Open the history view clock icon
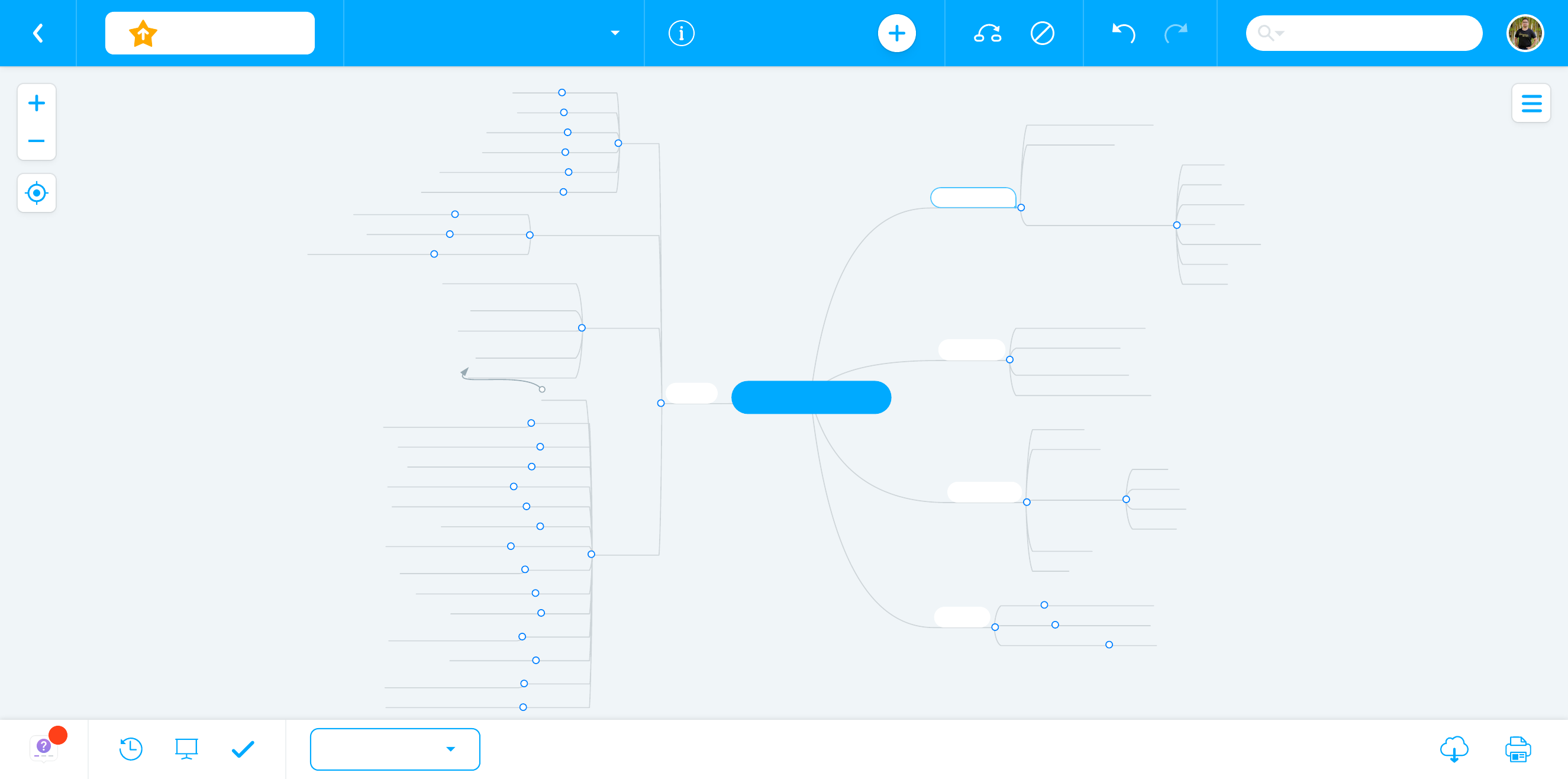The image size is (1568, 779). tap(131, 749)
